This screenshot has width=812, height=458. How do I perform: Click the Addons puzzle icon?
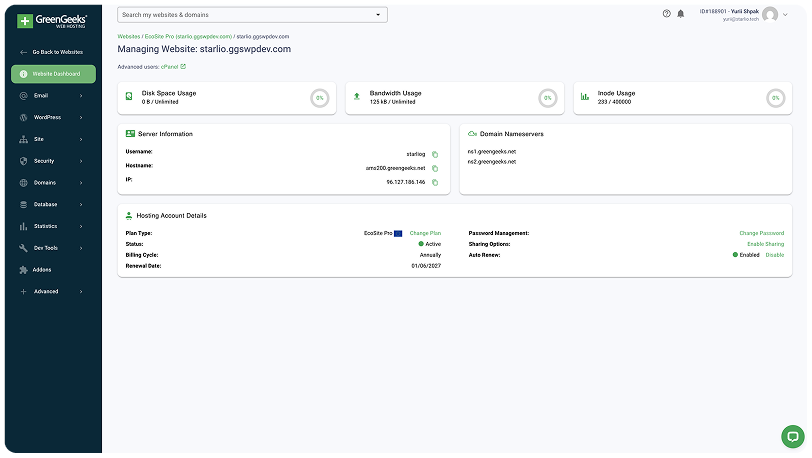coord(23,270)
